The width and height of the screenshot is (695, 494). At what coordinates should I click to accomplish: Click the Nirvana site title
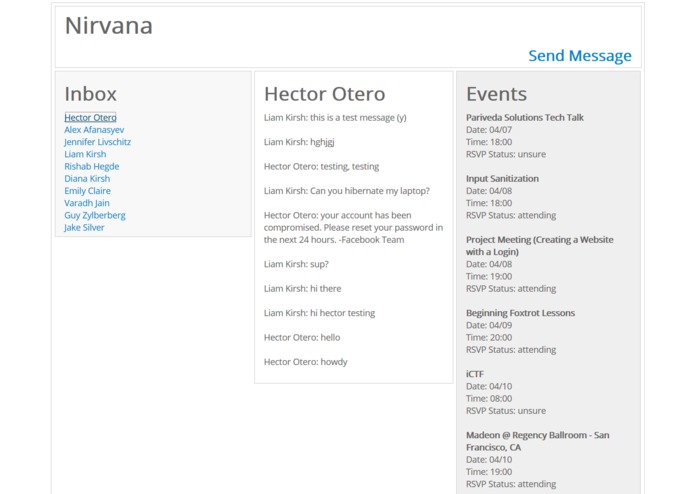(x=109, y=26)
